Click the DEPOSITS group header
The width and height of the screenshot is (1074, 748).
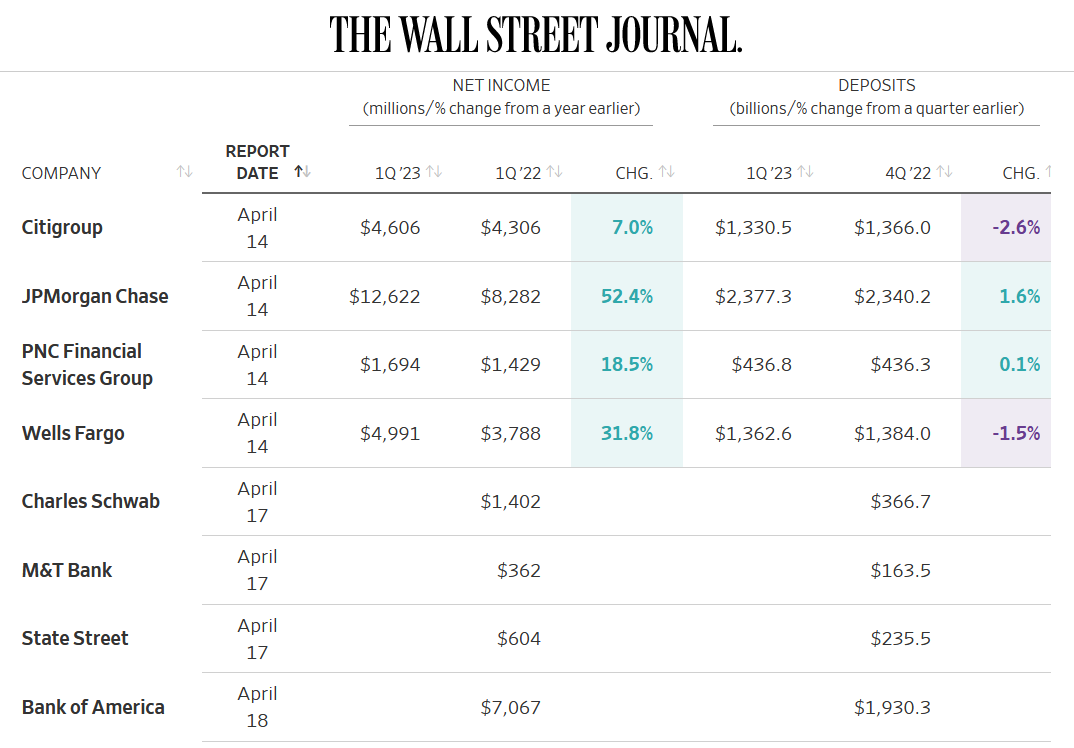[877, 97]
